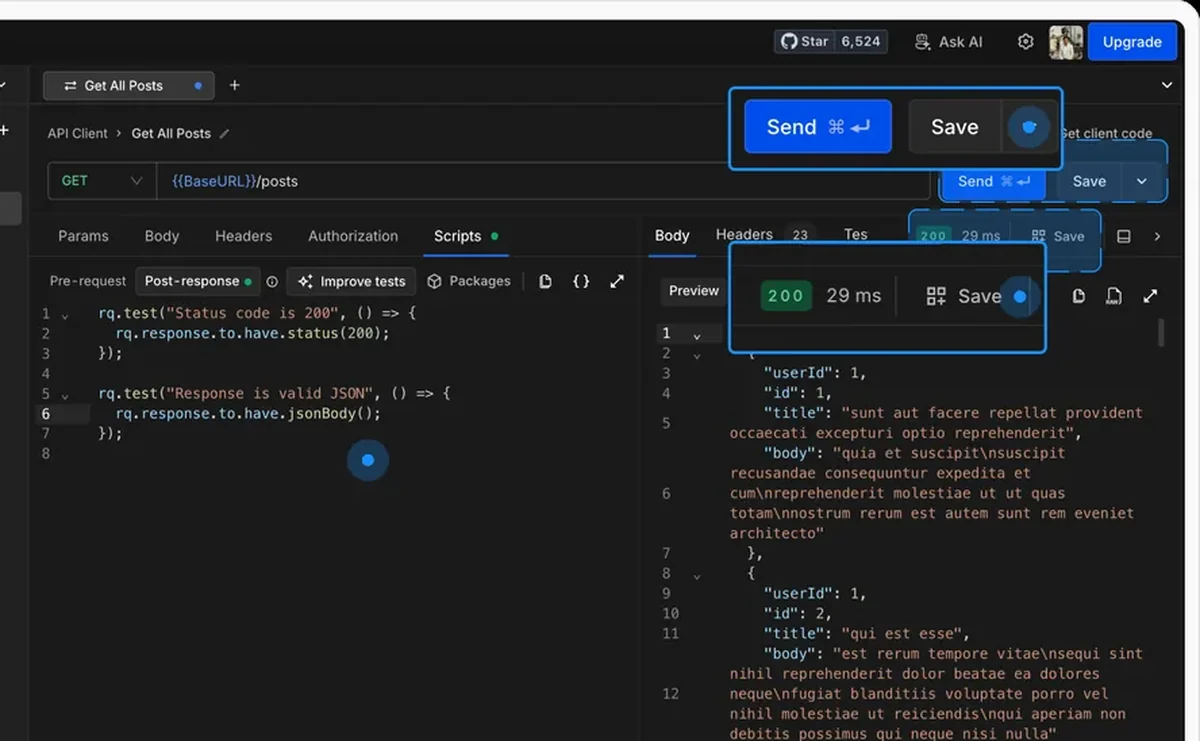Copy the response body

click(1078, 296)
